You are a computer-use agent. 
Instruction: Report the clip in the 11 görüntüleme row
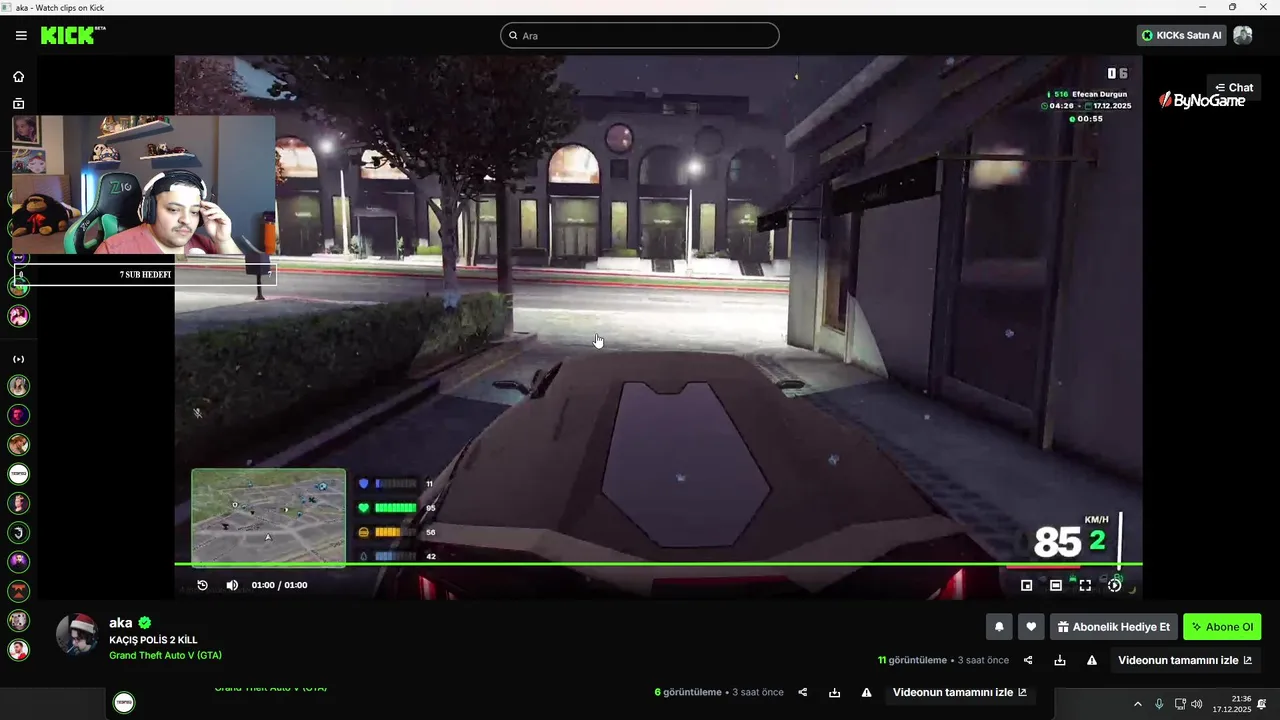pyautogui.click(x=1092, y=660)
